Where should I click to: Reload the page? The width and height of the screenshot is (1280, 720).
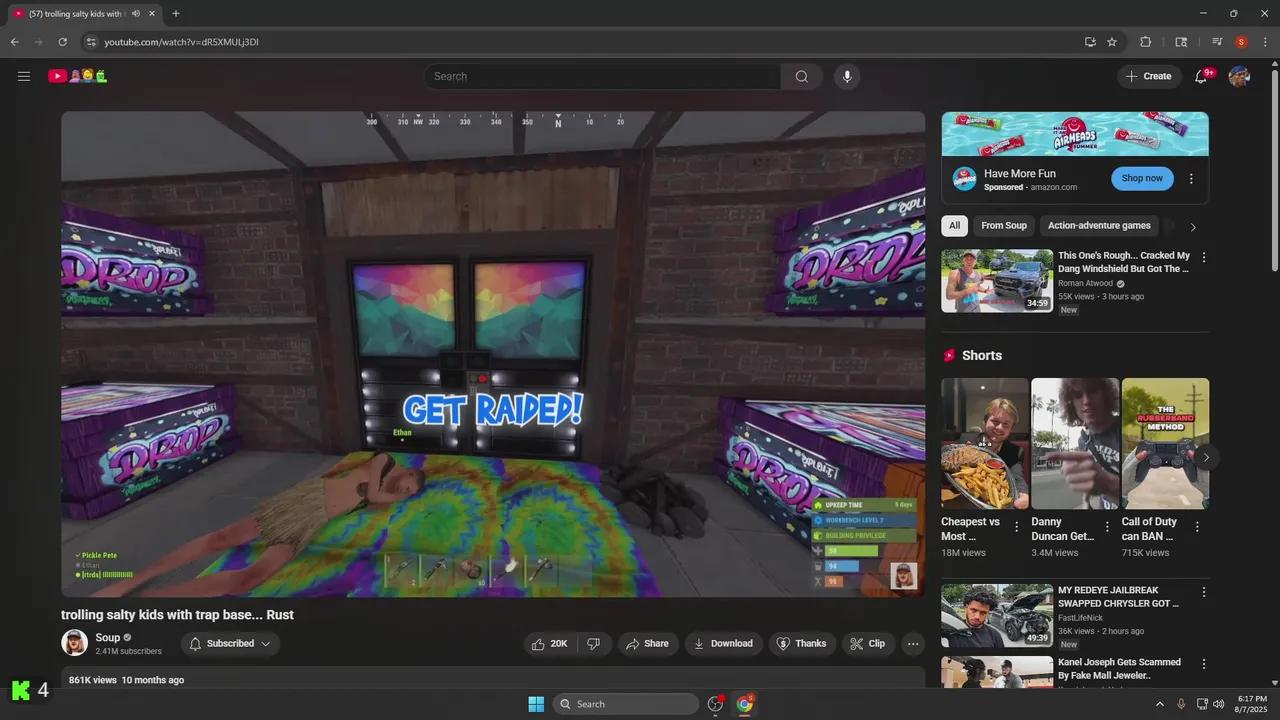coord(62,42)
